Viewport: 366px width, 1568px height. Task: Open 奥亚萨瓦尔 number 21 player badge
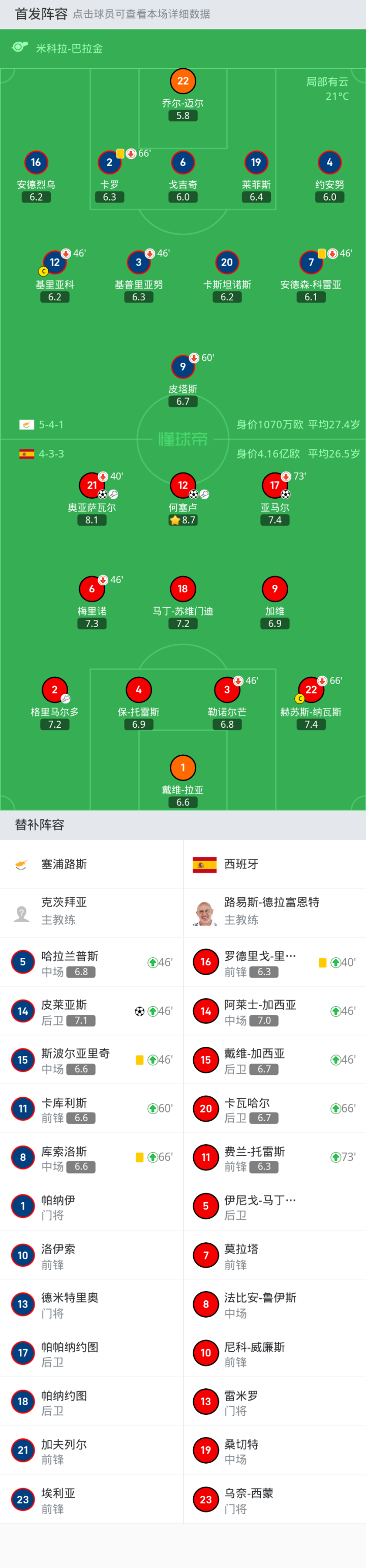pyautogui.click(x=92, y=485)
